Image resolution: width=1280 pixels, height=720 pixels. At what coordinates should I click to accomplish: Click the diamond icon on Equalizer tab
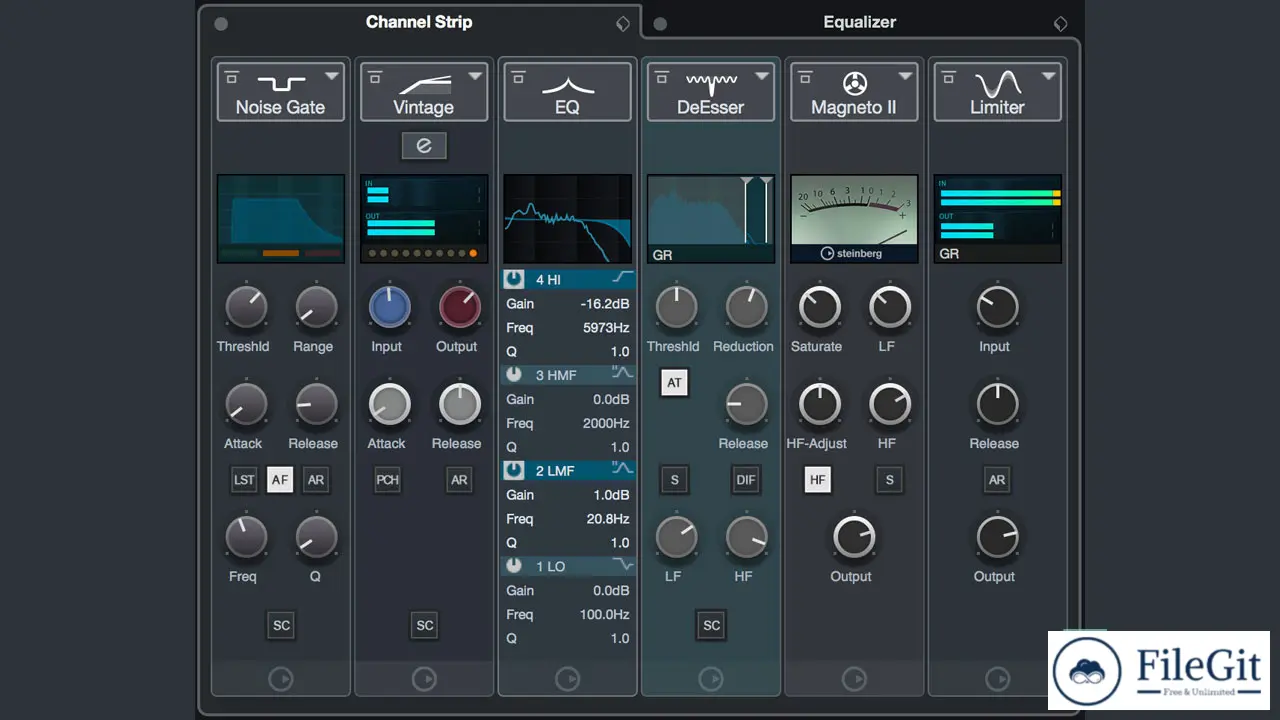click(x=1060, y=24)
